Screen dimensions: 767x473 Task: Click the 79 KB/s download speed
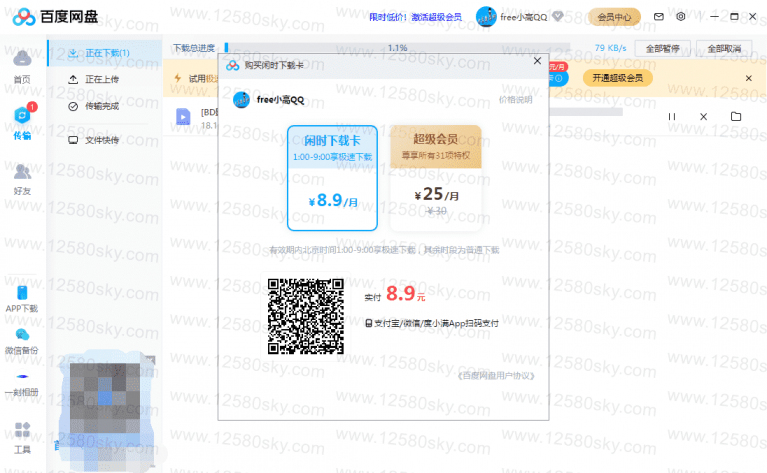pyautogui.click(x=610, y=48)
